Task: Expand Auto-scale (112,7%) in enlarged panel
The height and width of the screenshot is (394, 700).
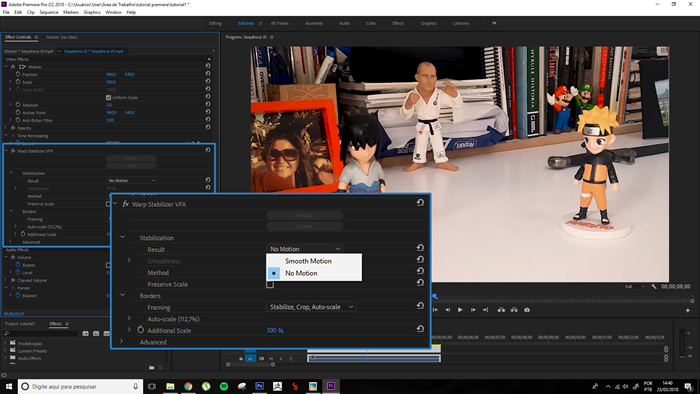Action: tap(129, 318)
